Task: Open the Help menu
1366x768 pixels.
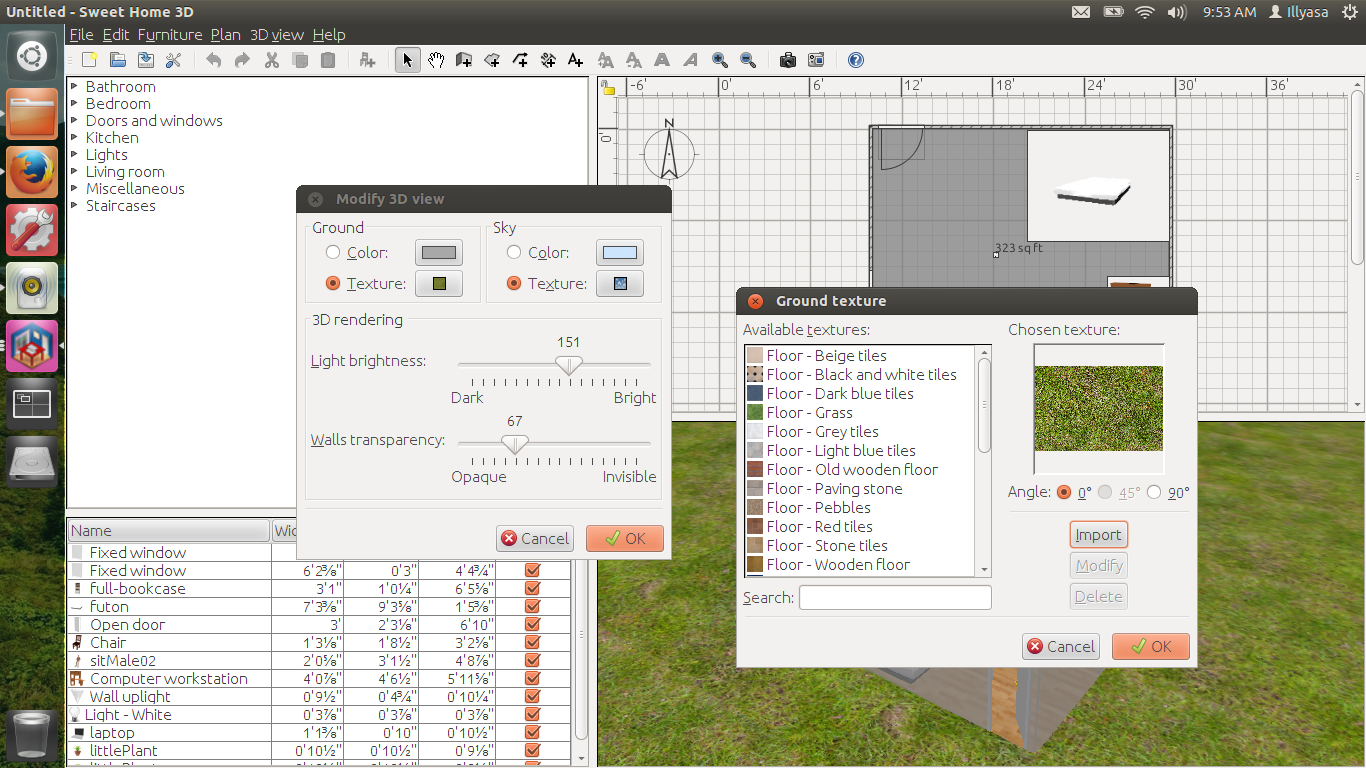Action: [329, 35]
